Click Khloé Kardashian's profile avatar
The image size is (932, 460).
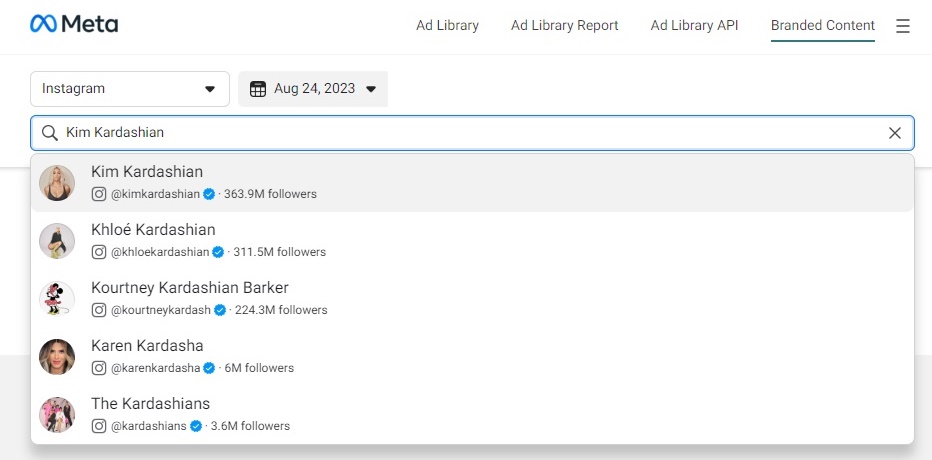click(x=57, y=241)
